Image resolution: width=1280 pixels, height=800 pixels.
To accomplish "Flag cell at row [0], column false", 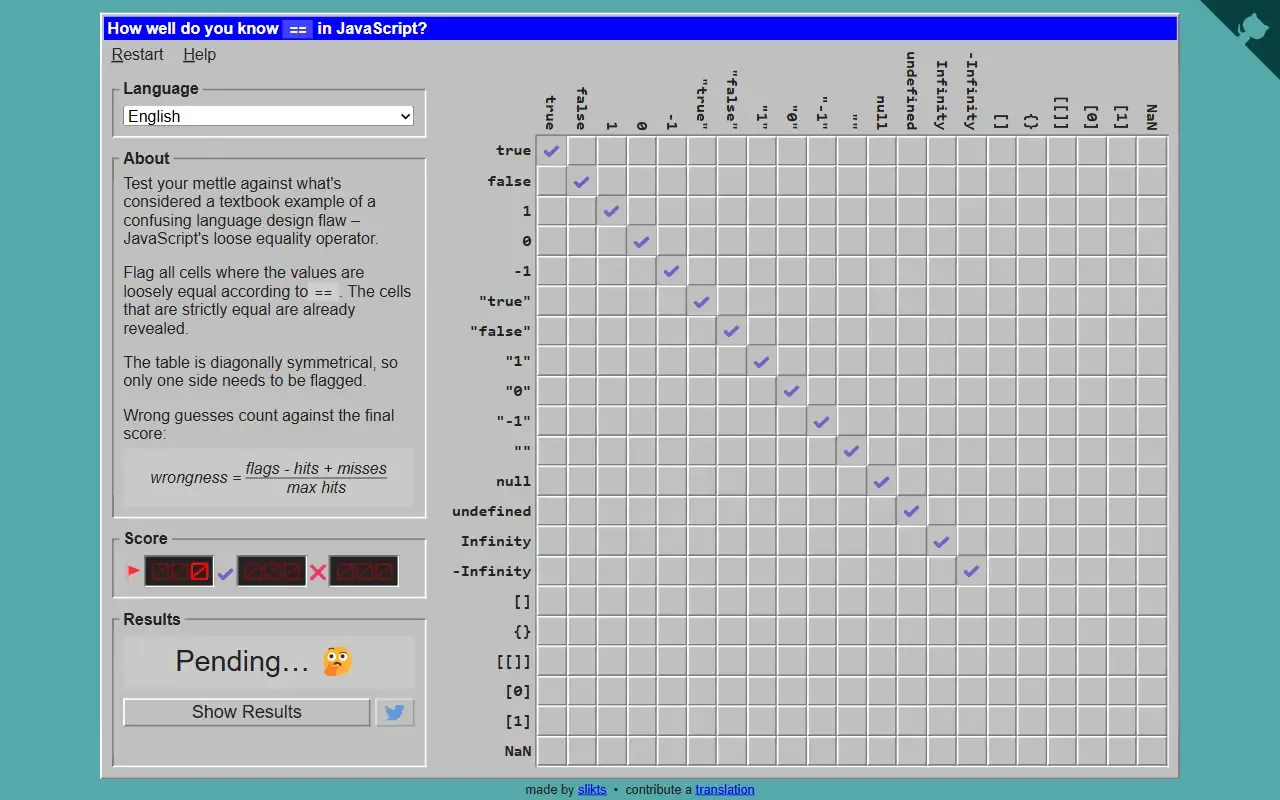I will (x=582, y=691).
